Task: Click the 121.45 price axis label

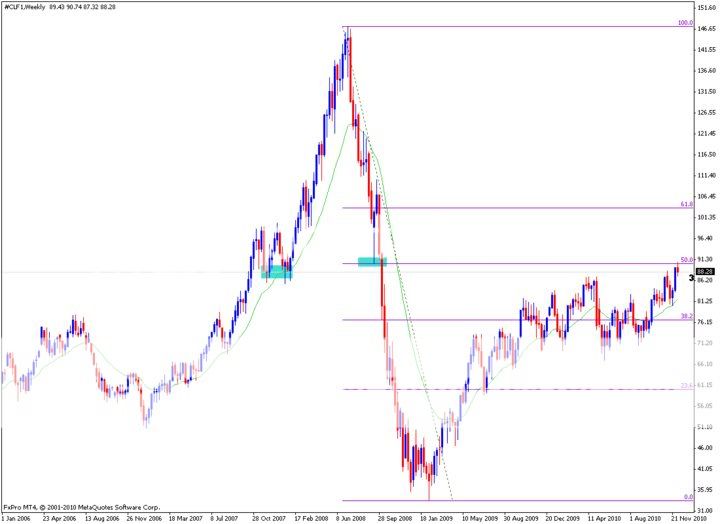Action: 706,134
